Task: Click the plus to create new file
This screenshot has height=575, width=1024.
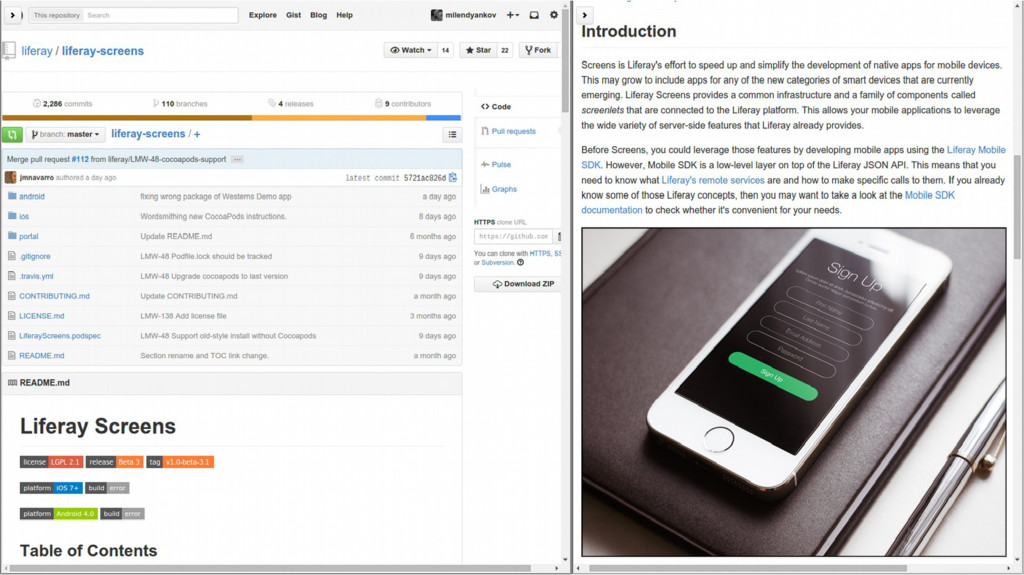Action: pos(197,135)
